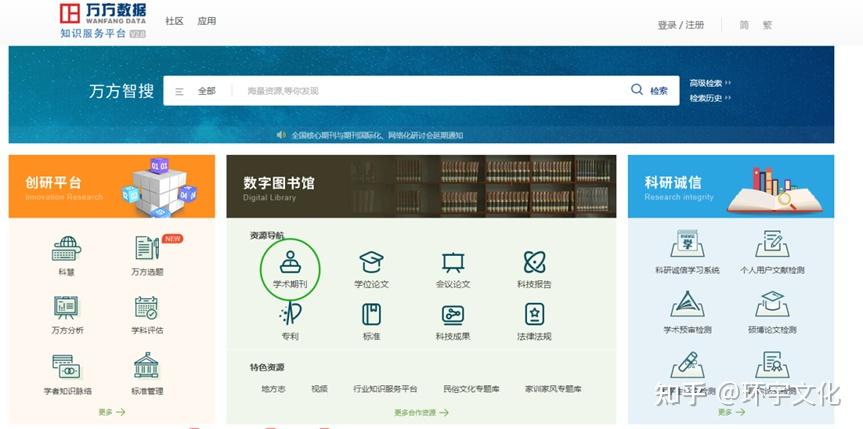Open the 科慧 keyboard-globe icon

[x=67, y=249]
